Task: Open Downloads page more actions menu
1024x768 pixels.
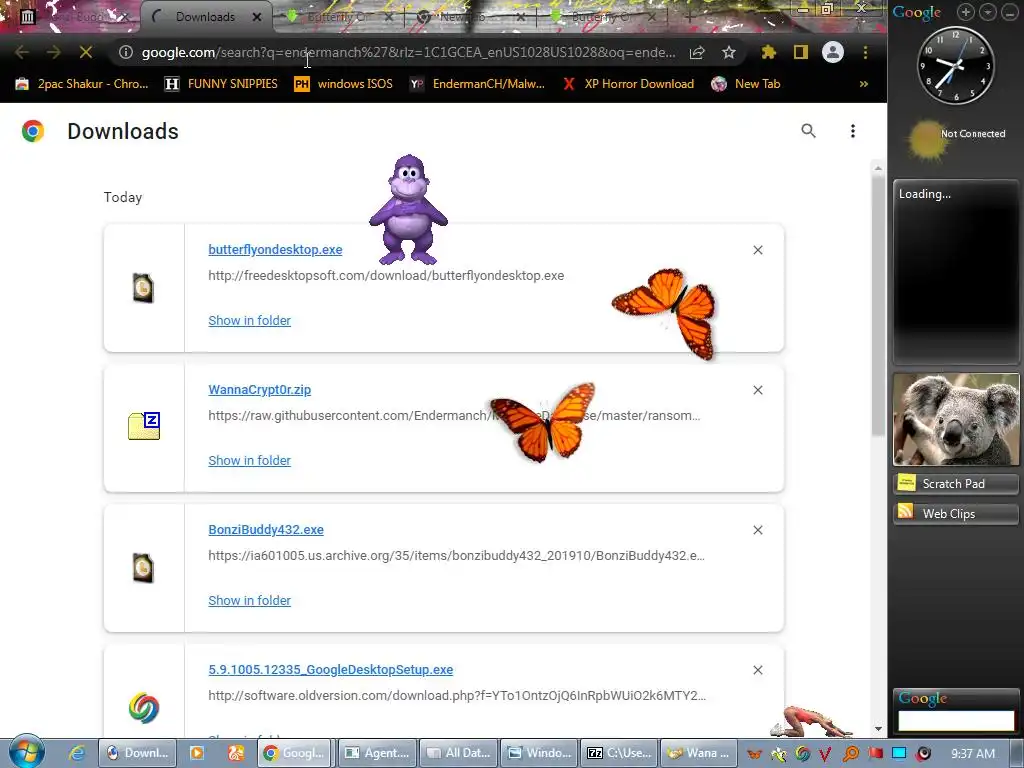Action: point(852,131)
